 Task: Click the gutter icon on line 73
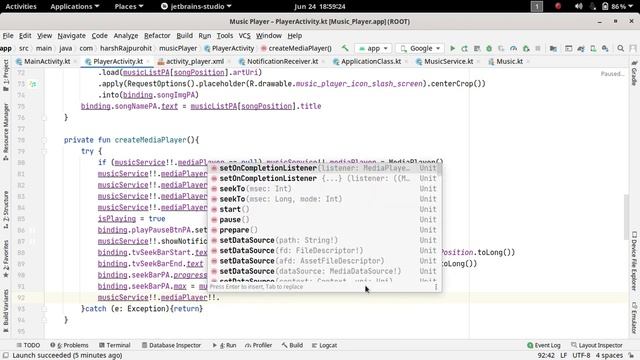(x=33, y=84)
